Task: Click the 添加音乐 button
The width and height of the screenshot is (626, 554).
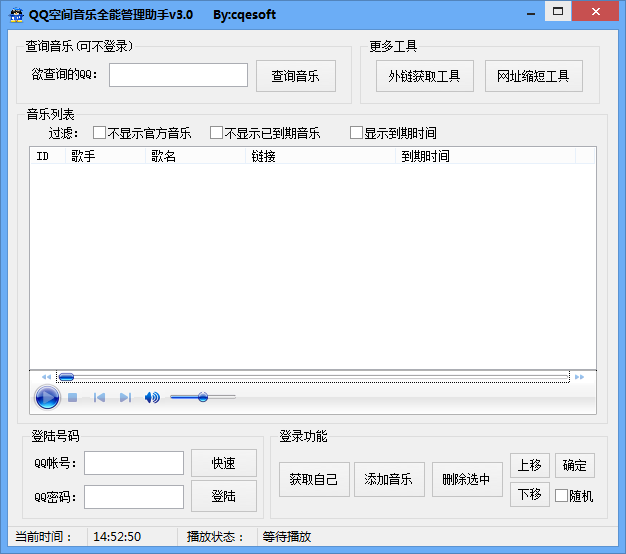Action: [389, 479]
